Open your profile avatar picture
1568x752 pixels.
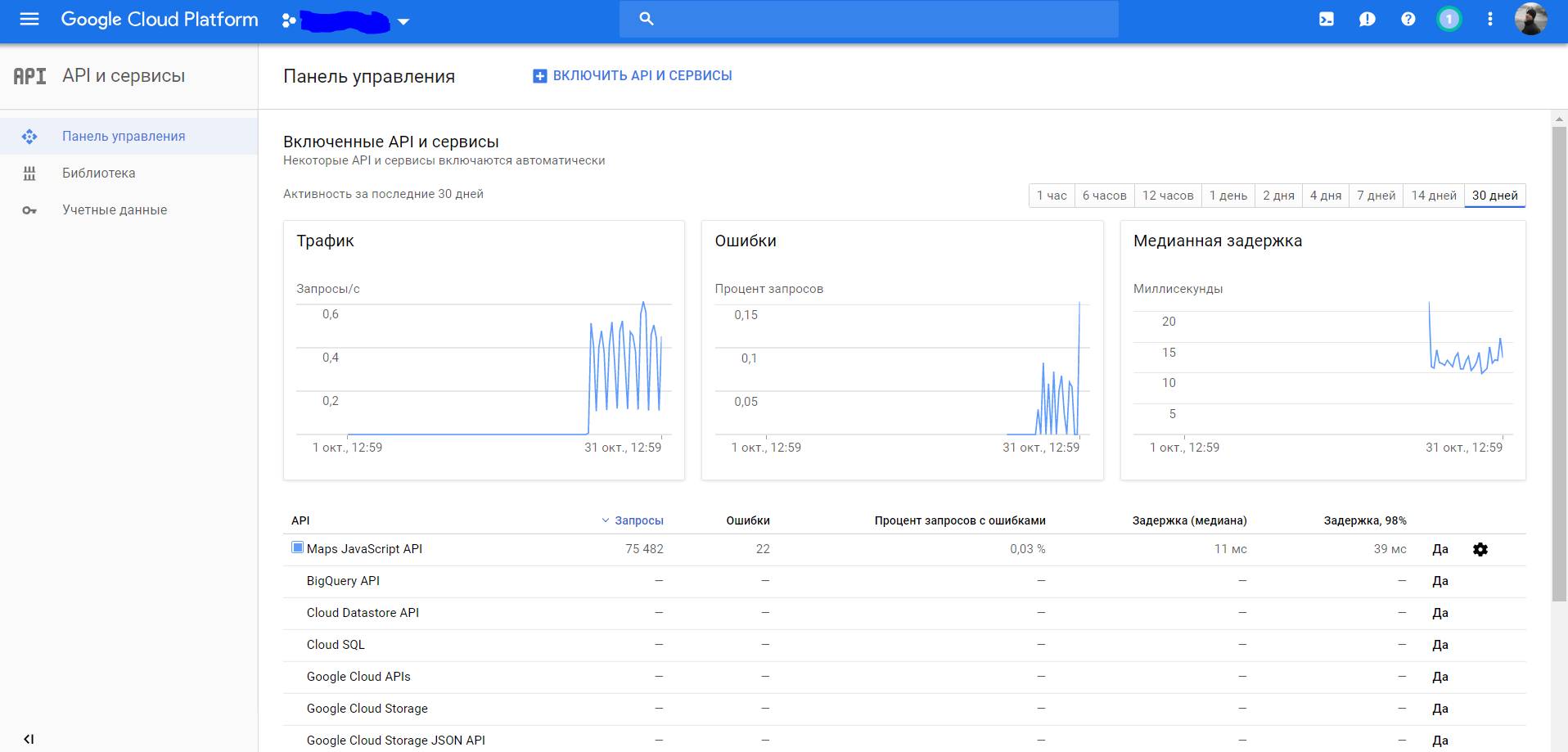1532,19
